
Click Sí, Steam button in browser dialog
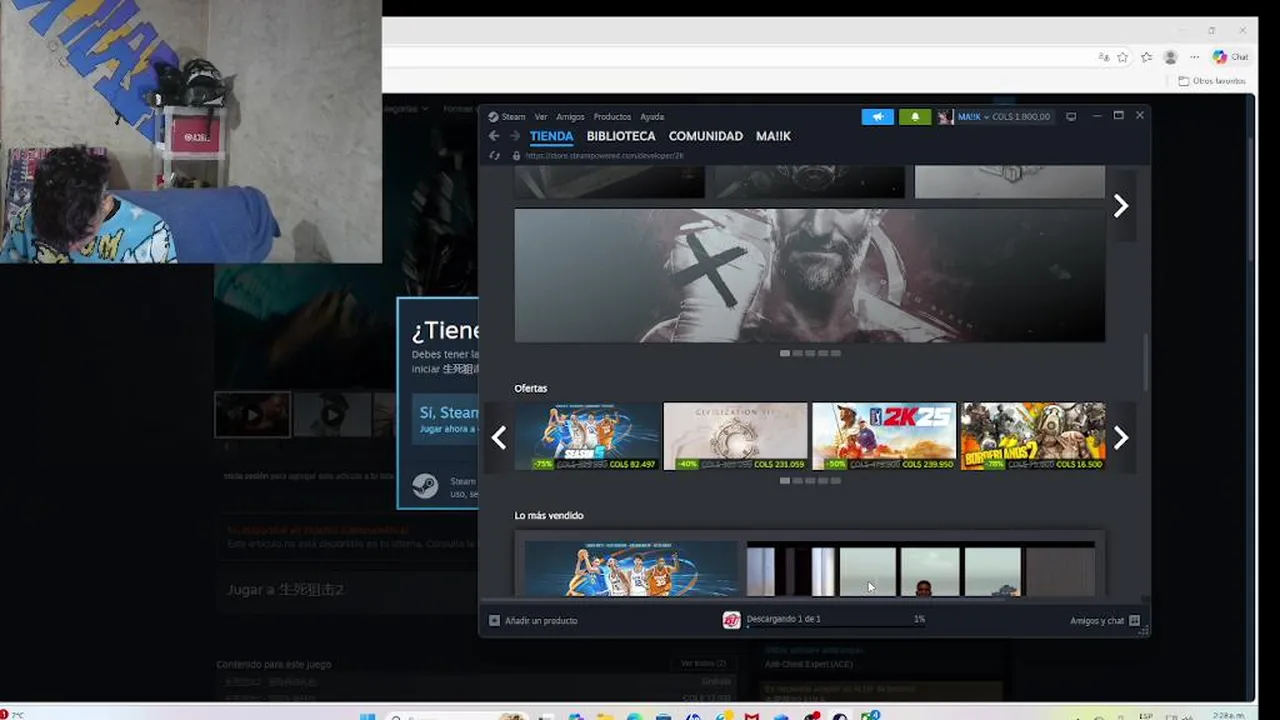point(446,418)
